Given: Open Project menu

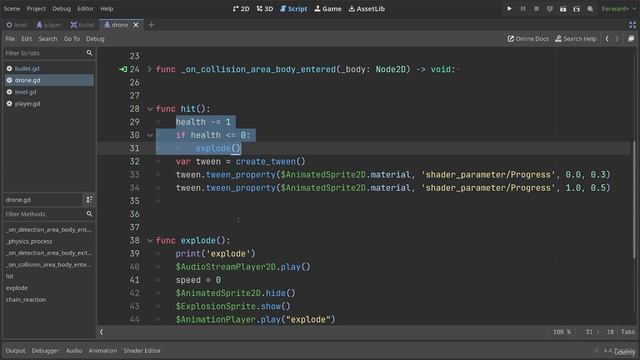Looking at the screenshot, I should point(36,9).
